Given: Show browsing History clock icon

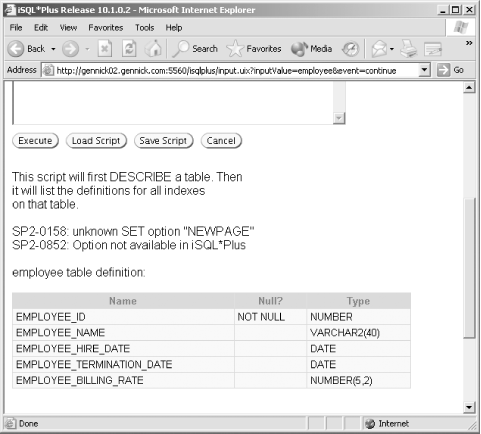Looking at the screenshot, I should (350, 49).
